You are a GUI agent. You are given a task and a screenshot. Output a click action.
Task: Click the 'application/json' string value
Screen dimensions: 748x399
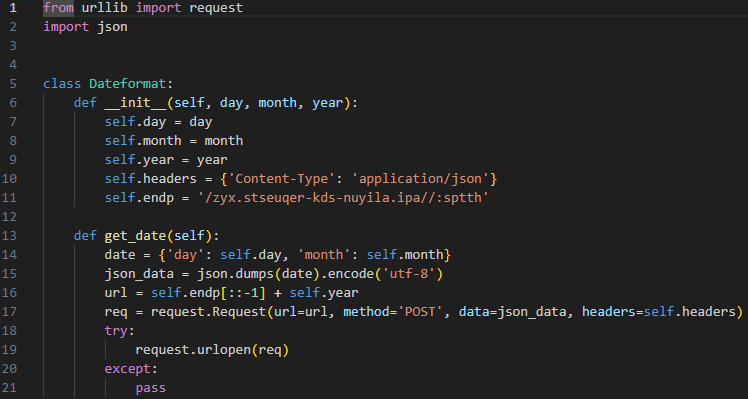point(420,178)
